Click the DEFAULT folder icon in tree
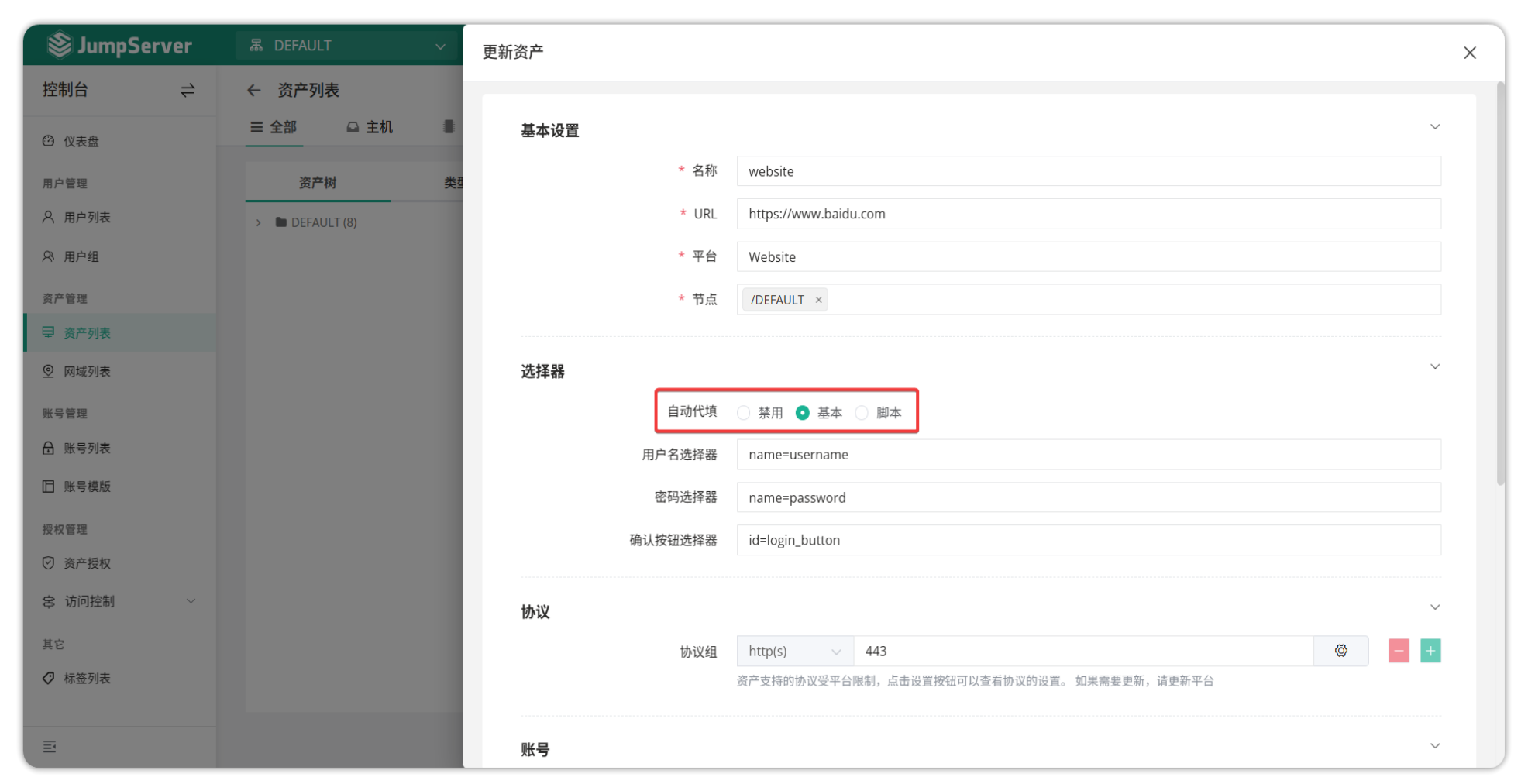The image size is (1528, 784). [281, 222]
